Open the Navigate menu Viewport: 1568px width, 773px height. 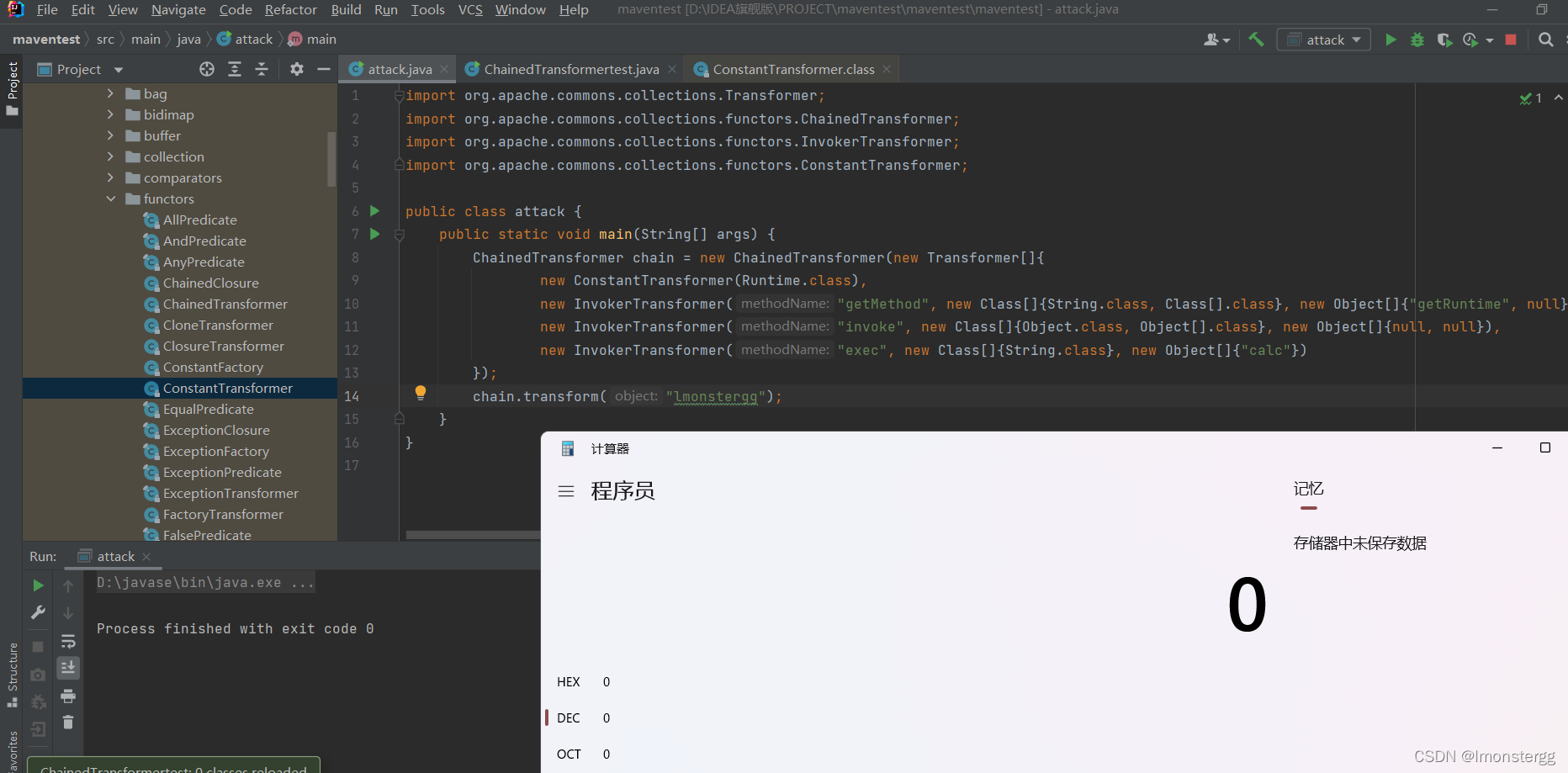(x=178, y=9)
